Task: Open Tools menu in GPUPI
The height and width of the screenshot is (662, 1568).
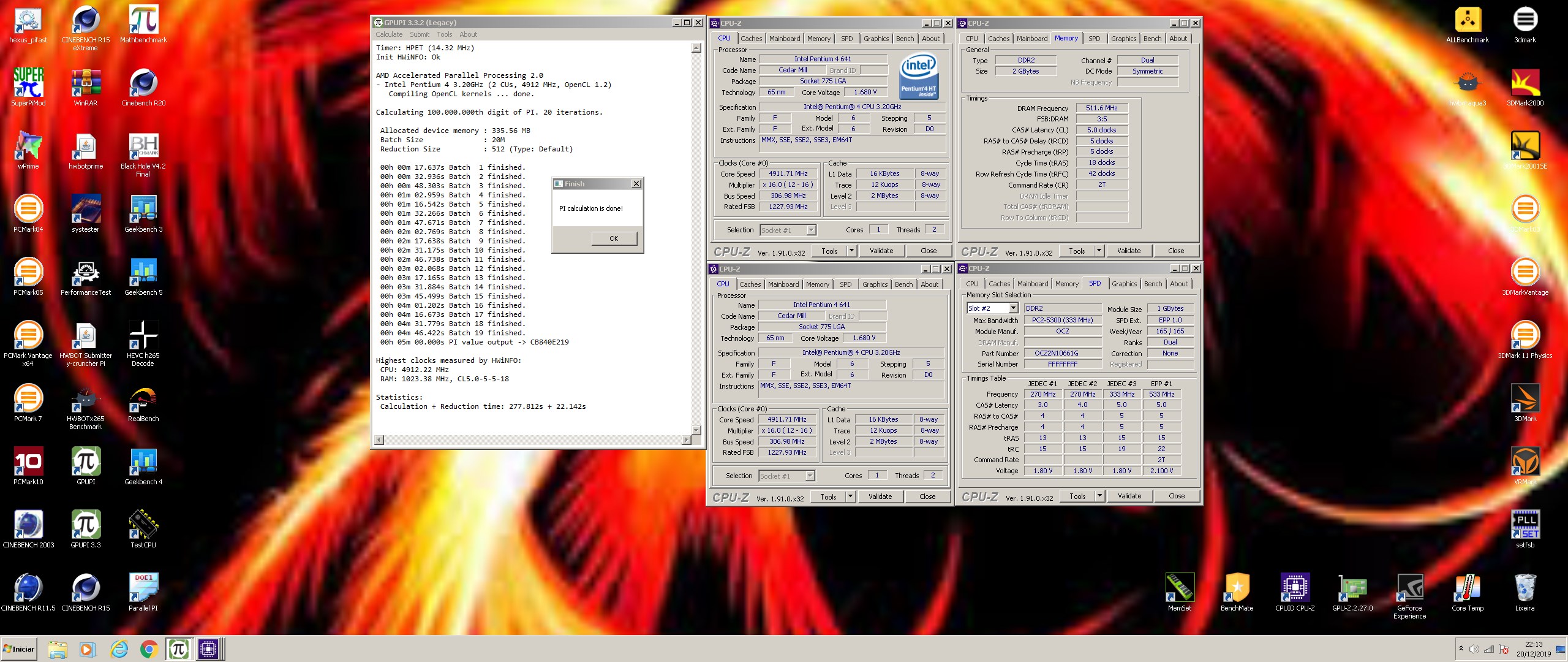Action: 445,34
